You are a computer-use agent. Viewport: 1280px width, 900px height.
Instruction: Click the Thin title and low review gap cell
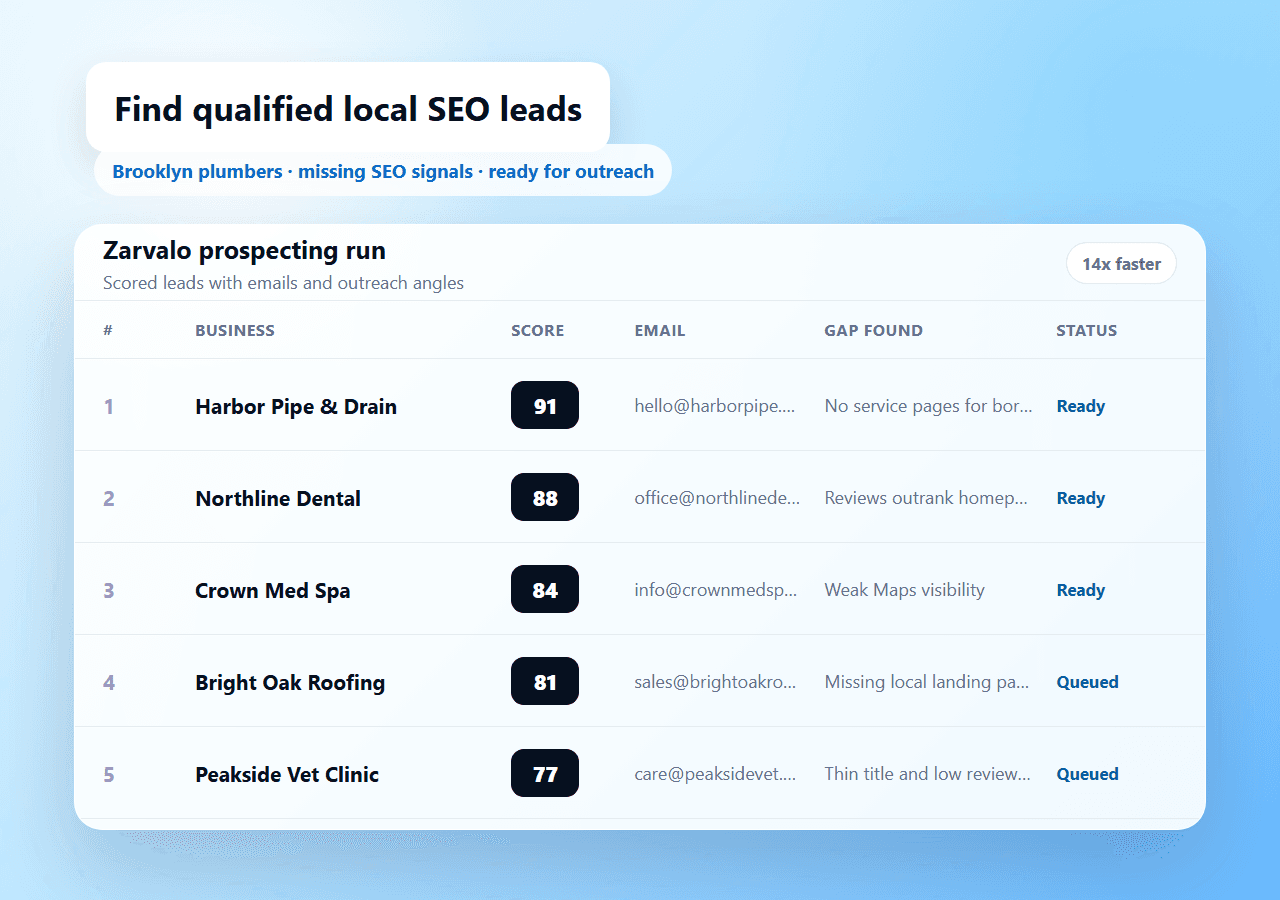[x=928, y=774]
